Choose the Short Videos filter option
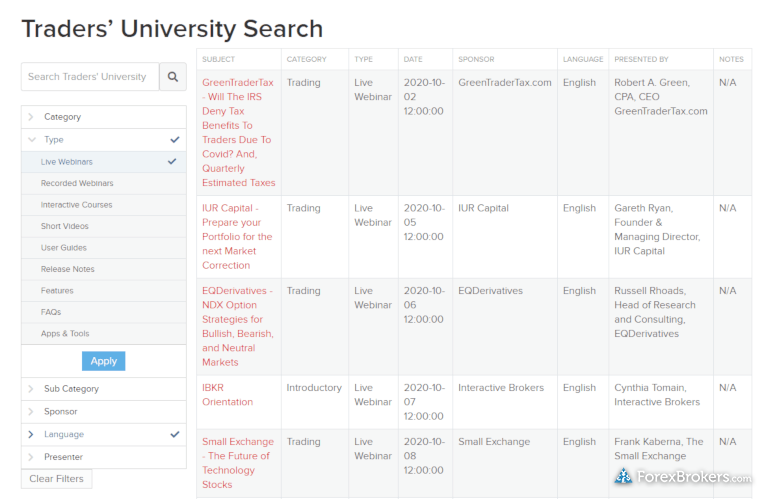 tap(64, 226)
